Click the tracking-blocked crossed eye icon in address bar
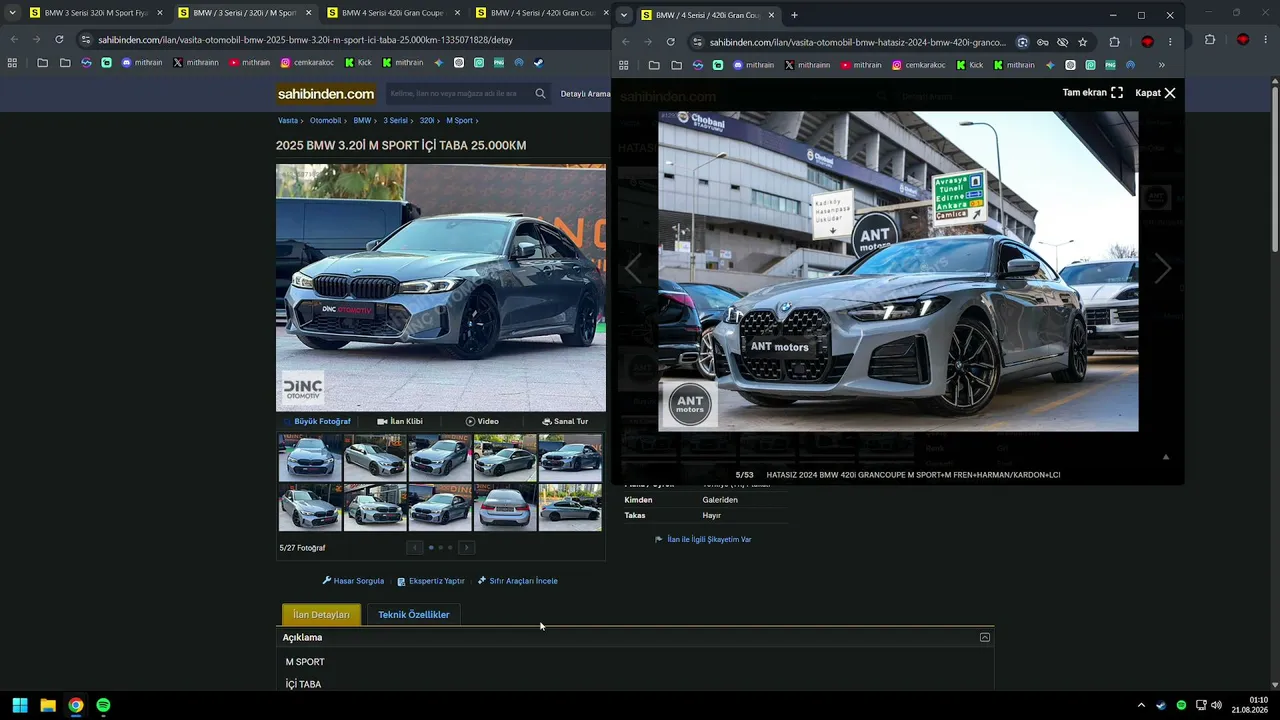Viewport: 1280px width, 720px height. [1062, 42]
